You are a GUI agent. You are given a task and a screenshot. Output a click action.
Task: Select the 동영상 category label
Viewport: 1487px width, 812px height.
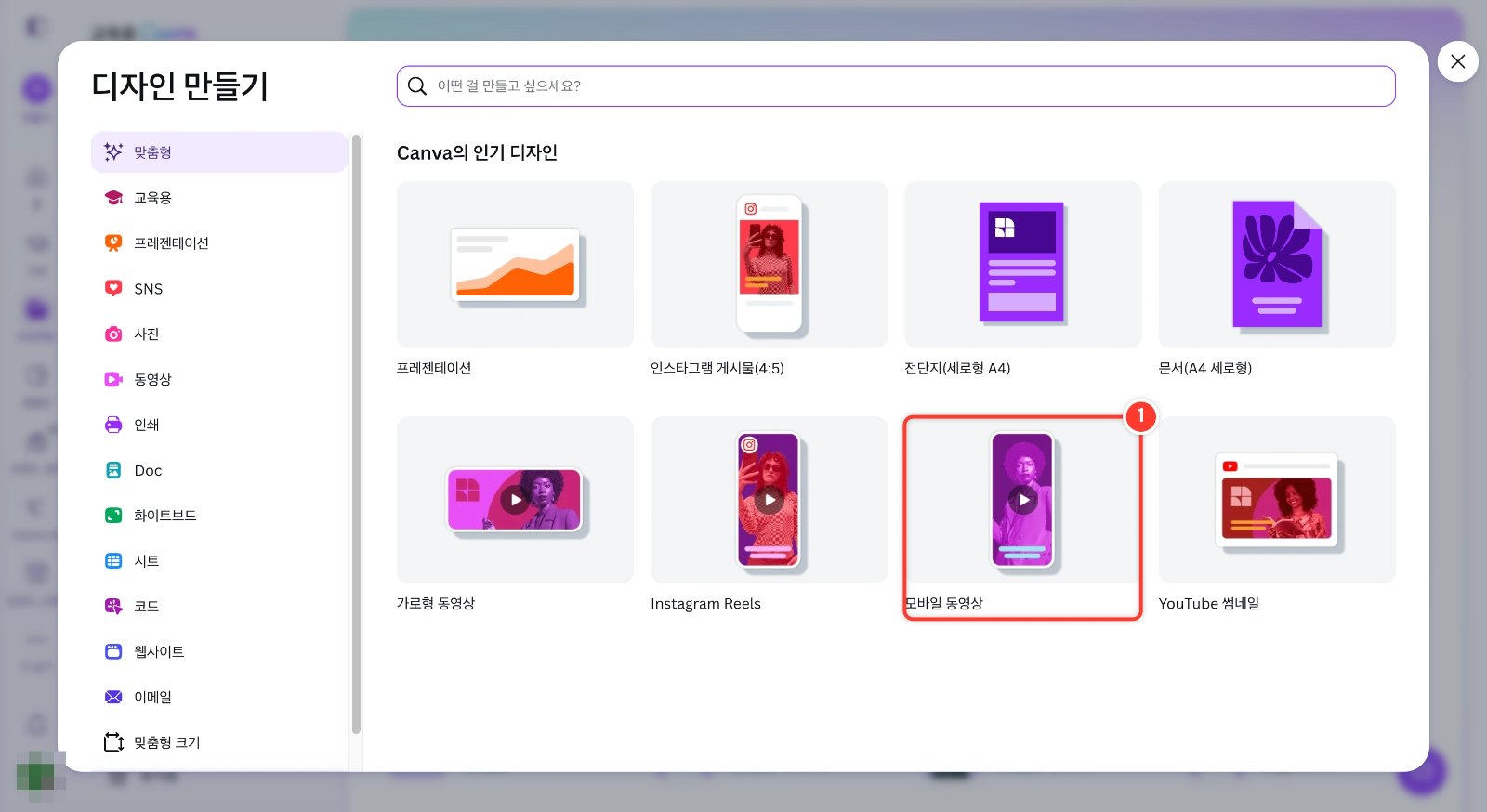pos(152,379)
